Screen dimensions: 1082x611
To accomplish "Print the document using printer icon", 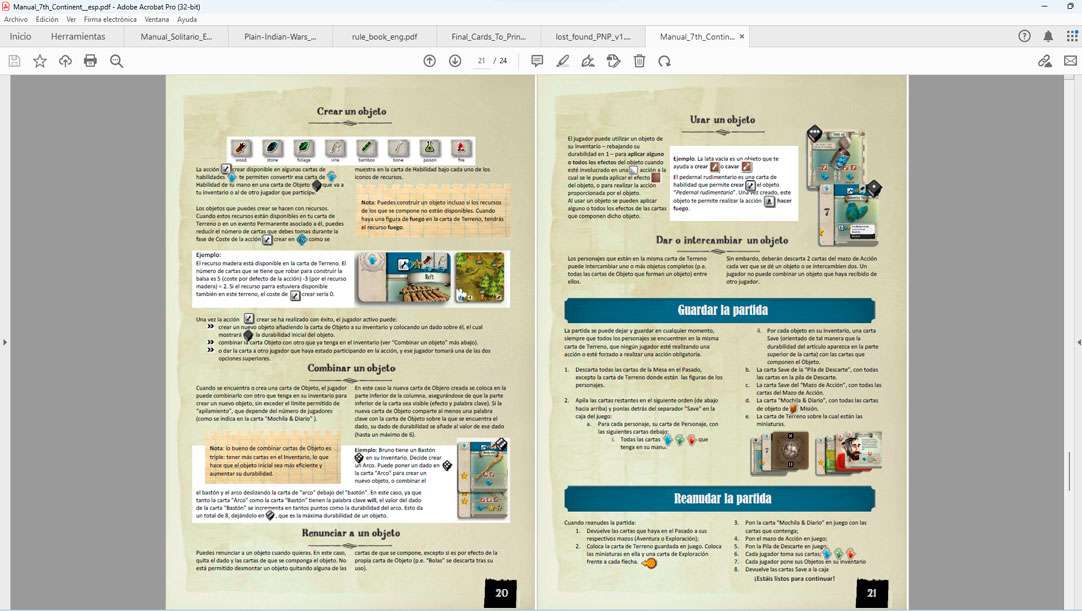I will [x=91, y=61].
